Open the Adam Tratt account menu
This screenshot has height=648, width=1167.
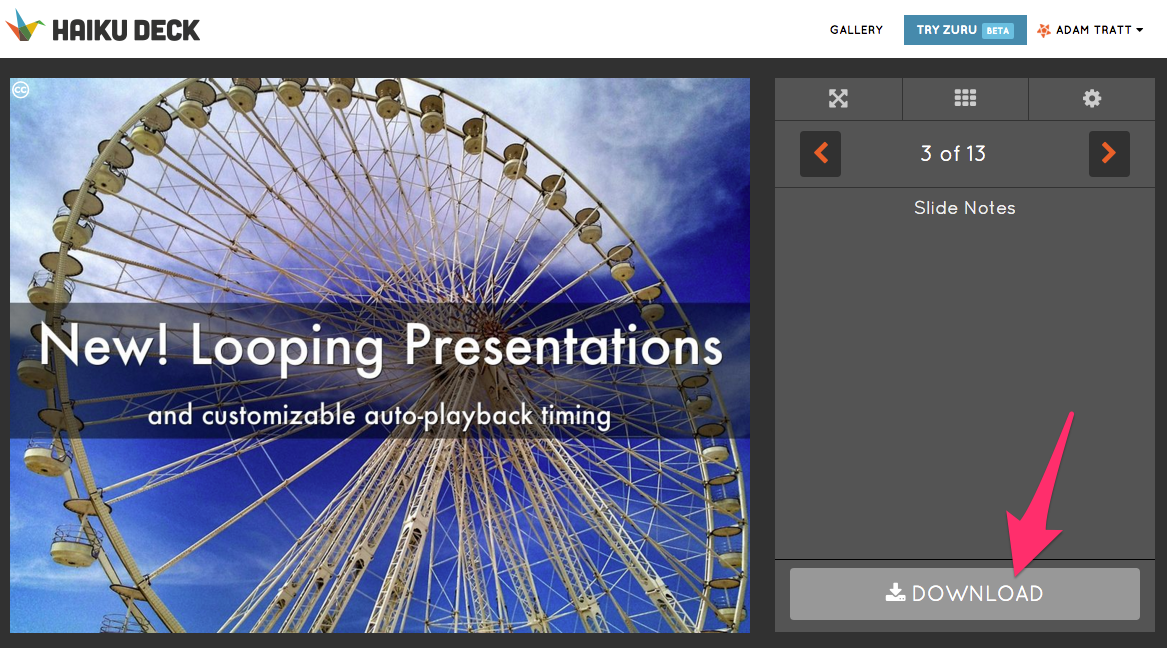[x=1094, y=30]
